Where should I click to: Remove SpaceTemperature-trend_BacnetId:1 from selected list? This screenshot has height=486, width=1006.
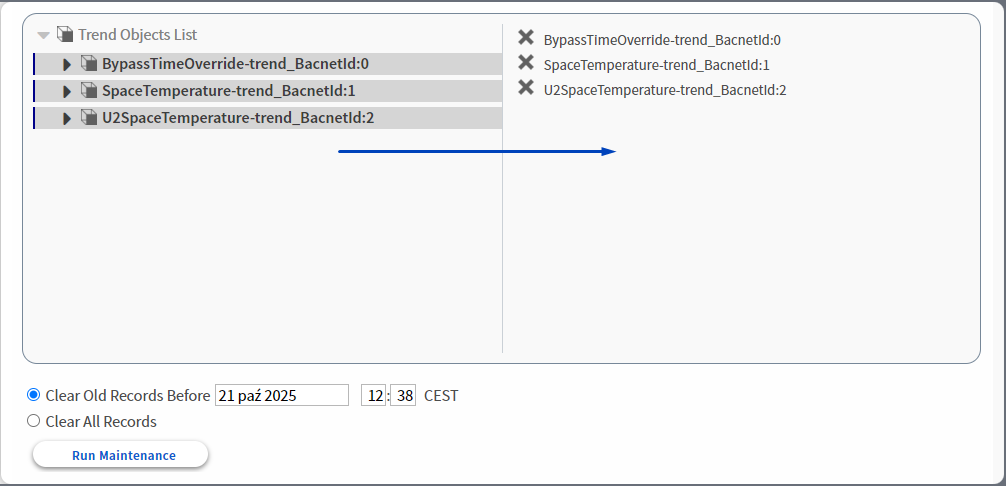point(526,63)
